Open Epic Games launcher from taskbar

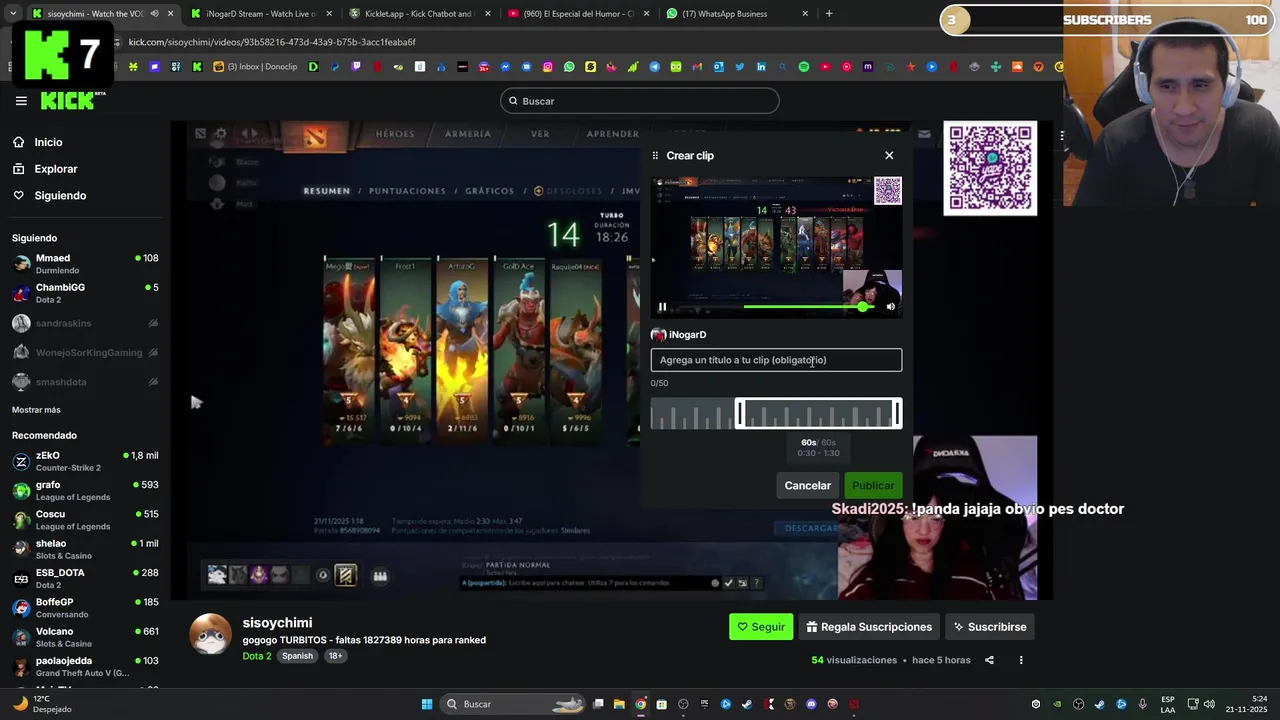click(704, 704)
